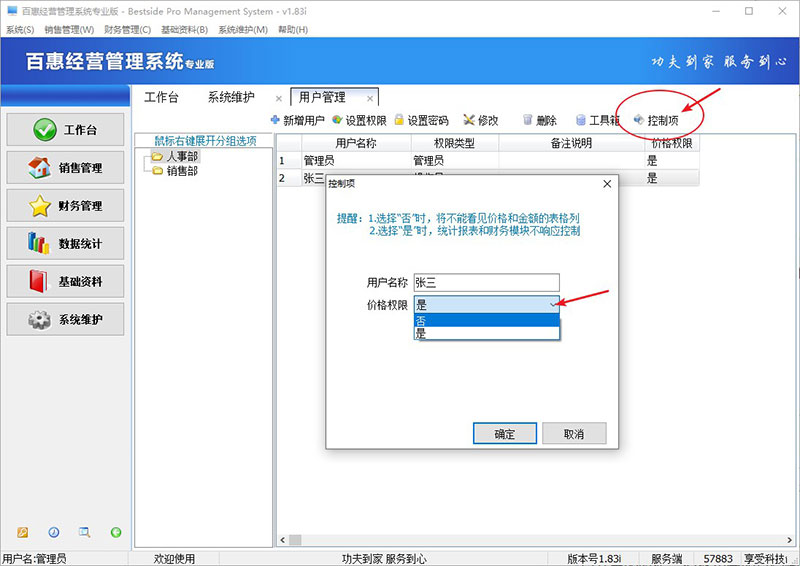The image size is (800, 566).
Task: Click 用户名:管理员 in the status bar
Action: (x=34, y=559)
